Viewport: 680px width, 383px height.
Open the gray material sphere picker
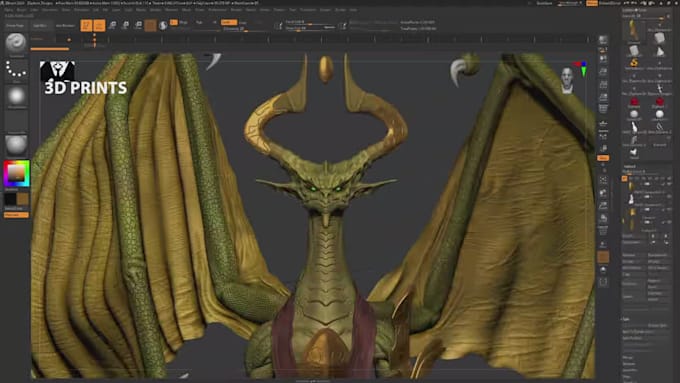click(16, 145)
